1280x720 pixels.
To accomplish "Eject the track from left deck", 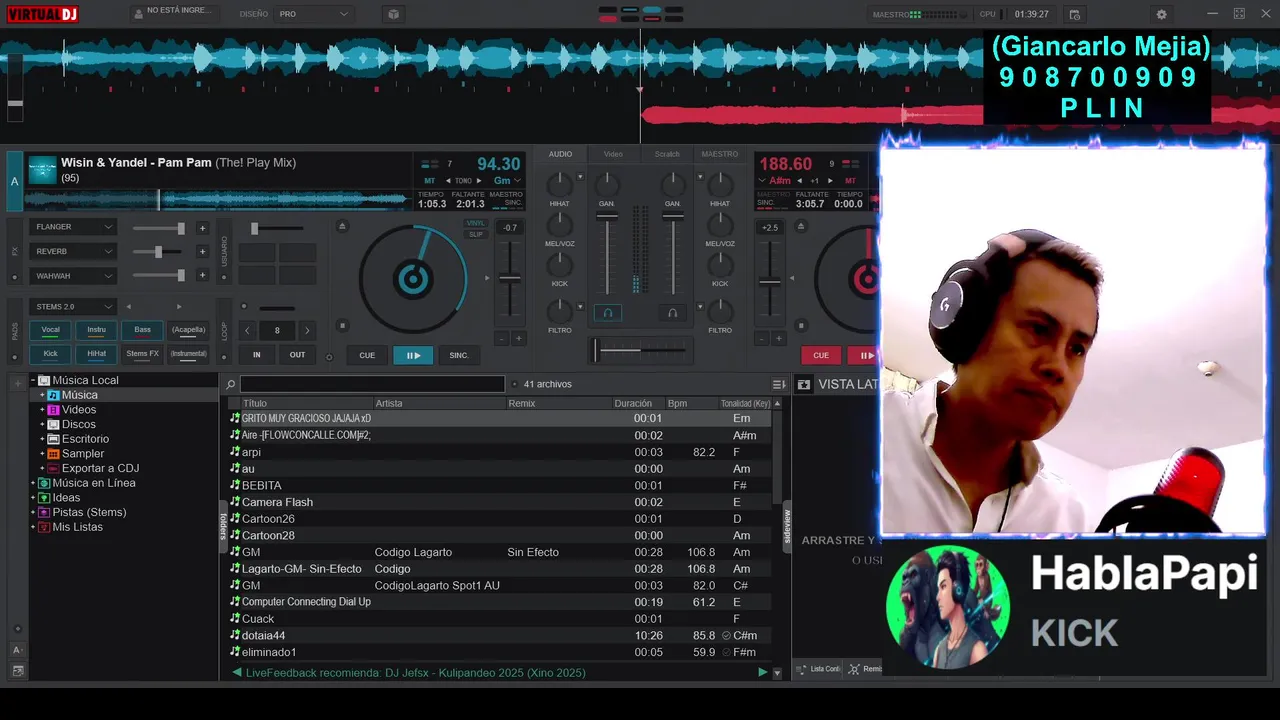I will point(343,226).
